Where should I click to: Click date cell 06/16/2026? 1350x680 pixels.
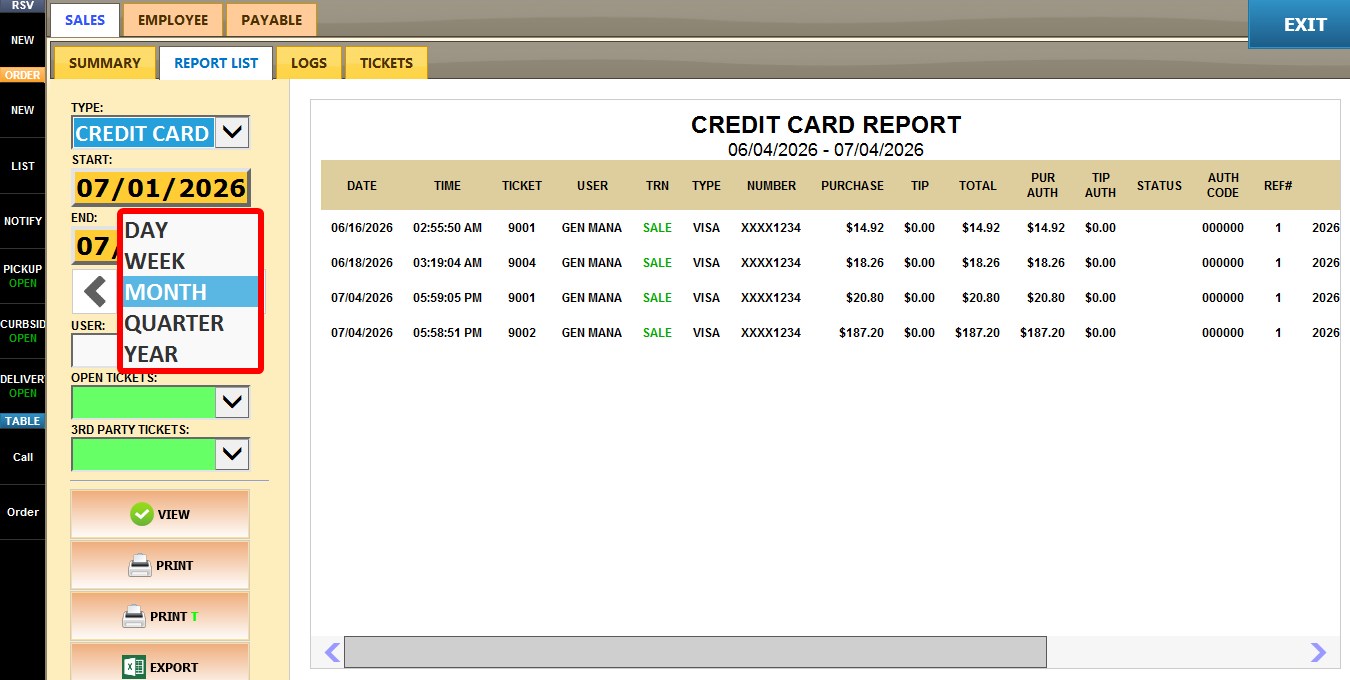[x=362, y=228]
